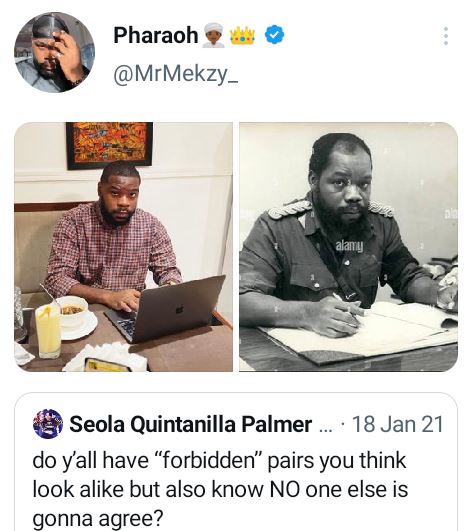Click the turban man emoji
Screen dimensions: 465x531
coord(213,35)
